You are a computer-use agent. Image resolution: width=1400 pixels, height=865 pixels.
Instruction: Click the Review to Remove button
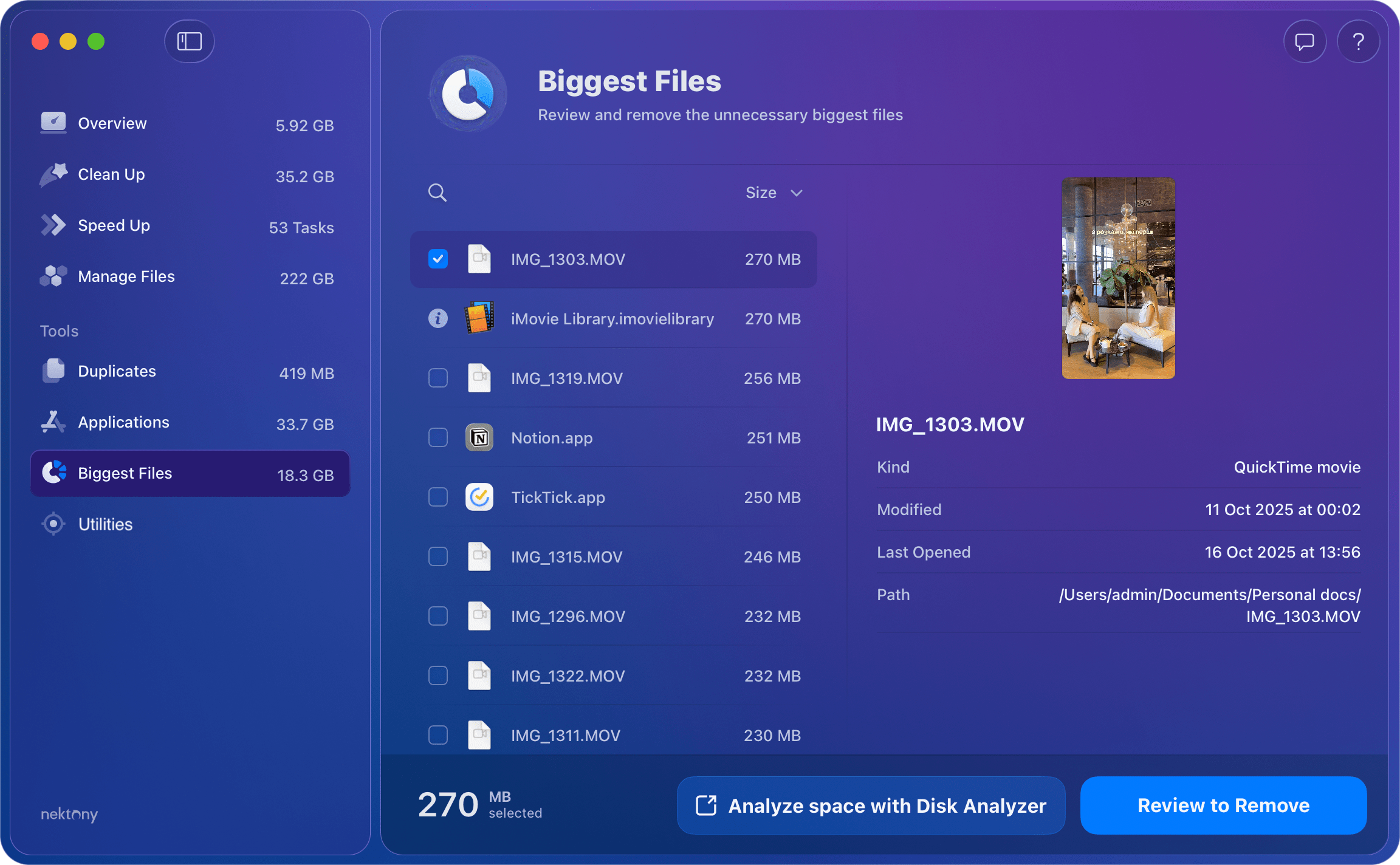[x=1223, y=805]
